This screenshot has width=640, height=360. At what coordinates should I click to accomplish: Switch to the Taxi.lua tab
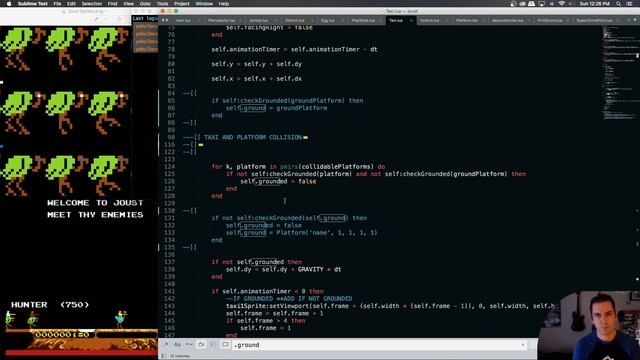(x=396, y=20)
